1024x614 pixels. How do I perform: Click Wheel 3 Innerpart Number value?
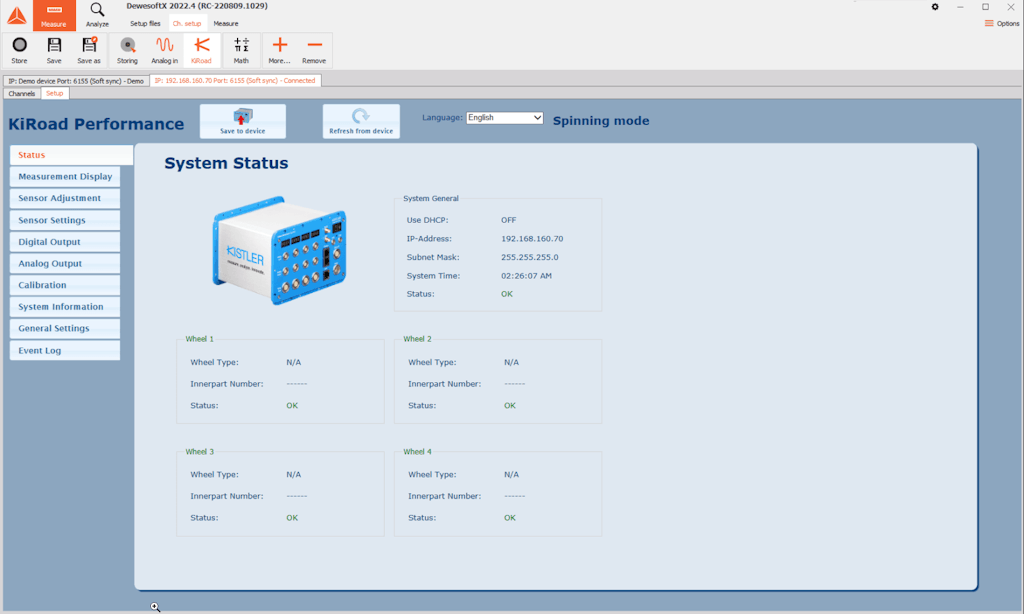click(x=296, y=496)
